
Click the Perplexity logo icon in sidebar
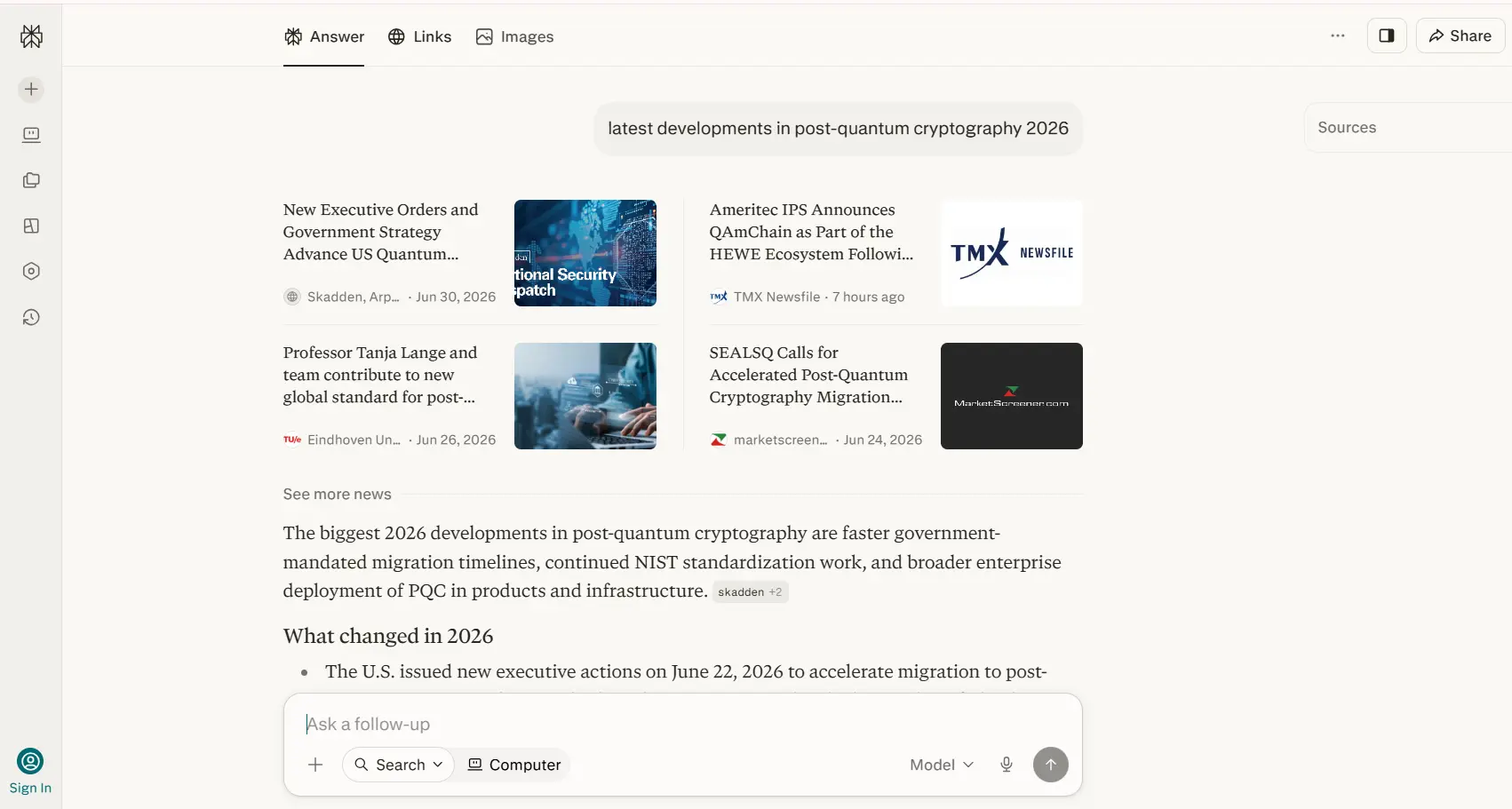click(31, 36)
